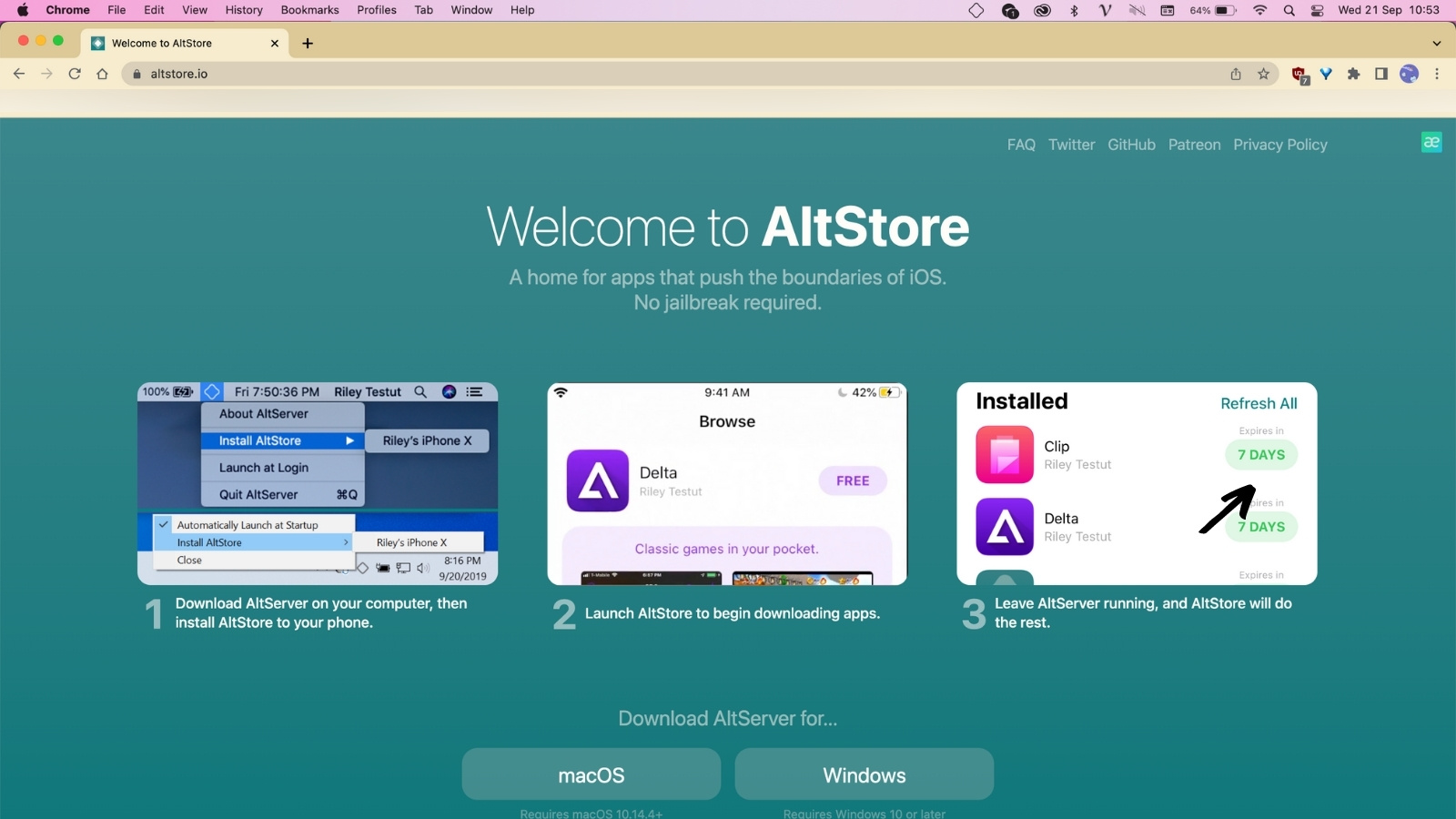Click the AltServer menu screenshot thumbnail

[318, 483]
